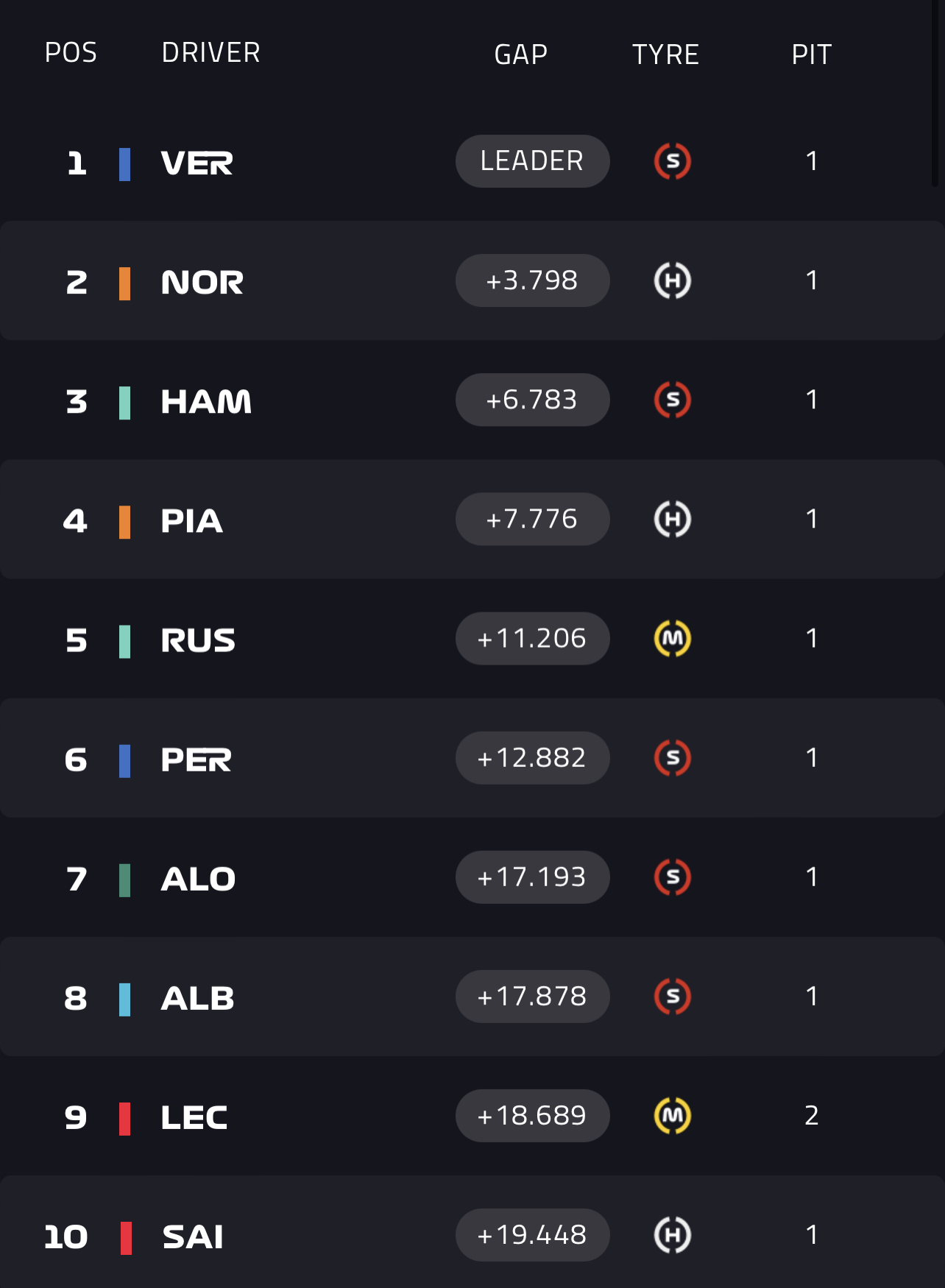Click the LEADER gap badge
Screen dimensions: 945x1288
pyautogui.click(x=532, y=161)
